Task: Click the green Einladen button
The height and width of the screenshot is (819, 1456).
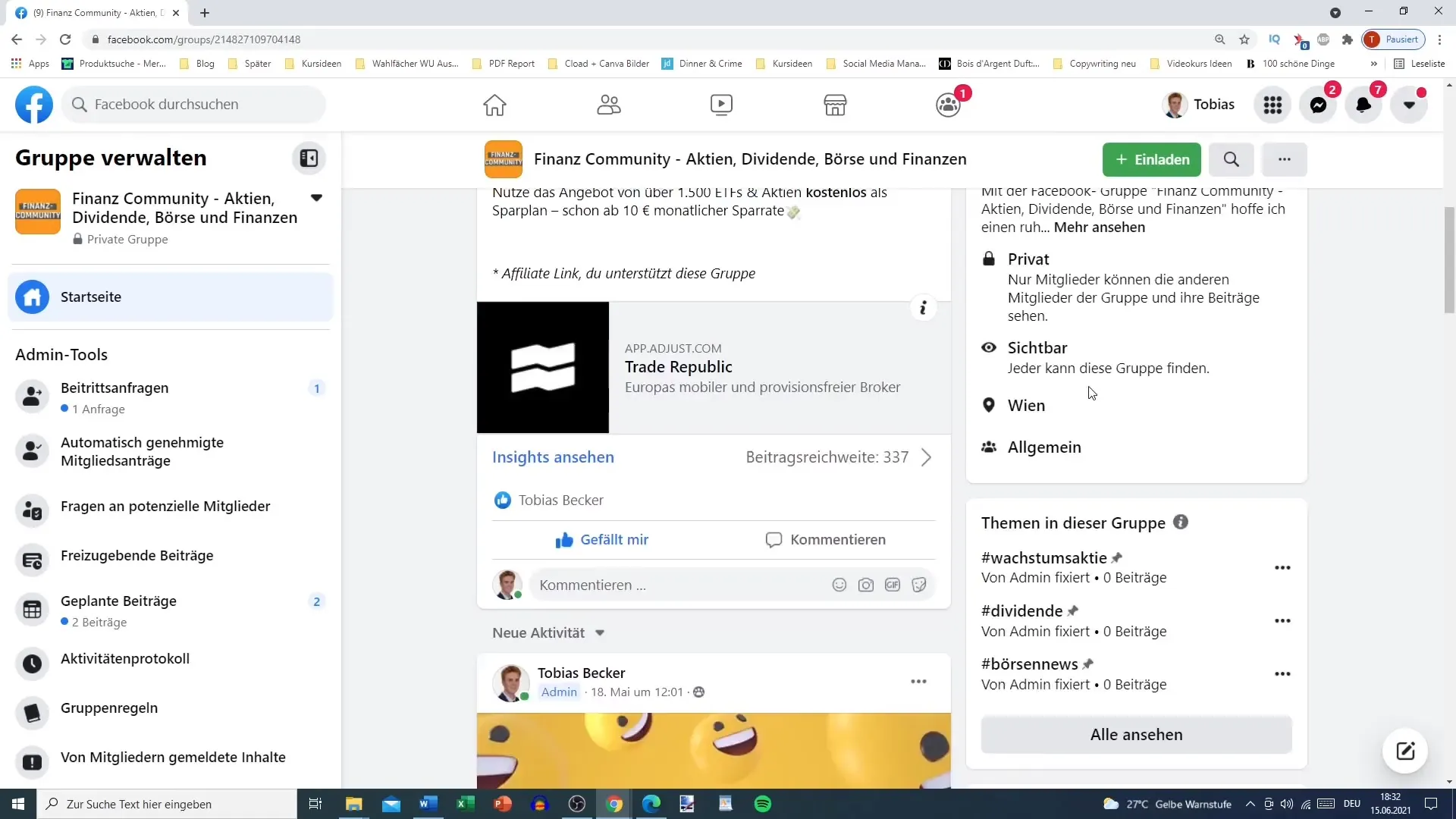Action: 1151,159
